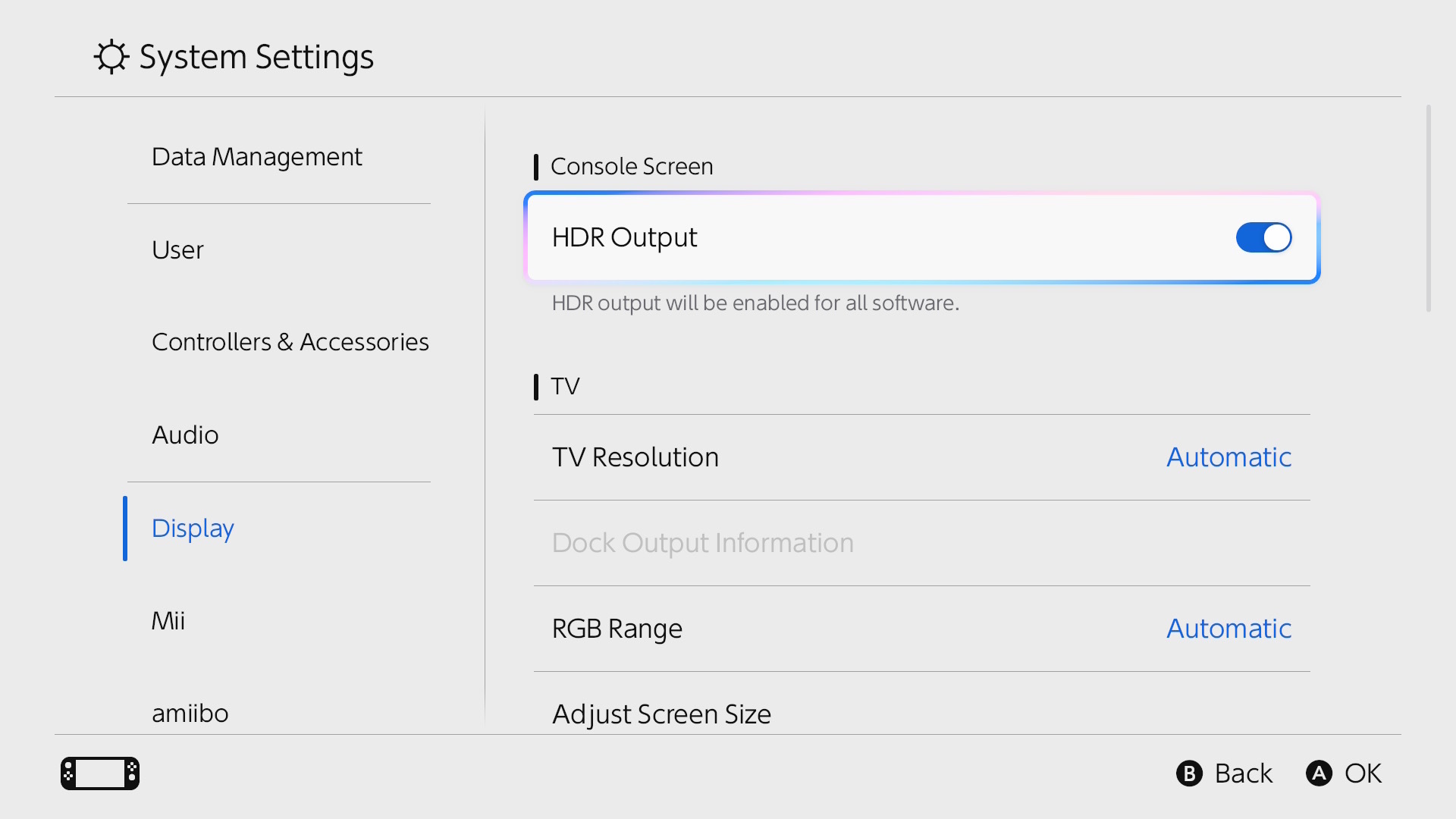Click the System Settings gear icon

pos(111,57)
